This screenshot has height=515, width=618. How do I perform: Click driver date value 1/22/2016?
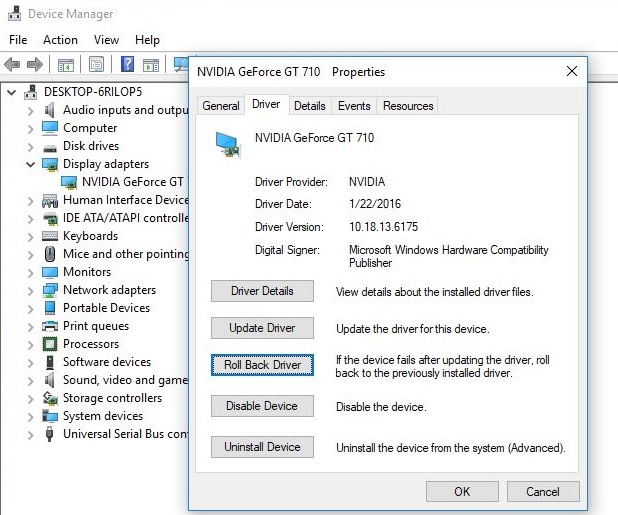[375, 204]
